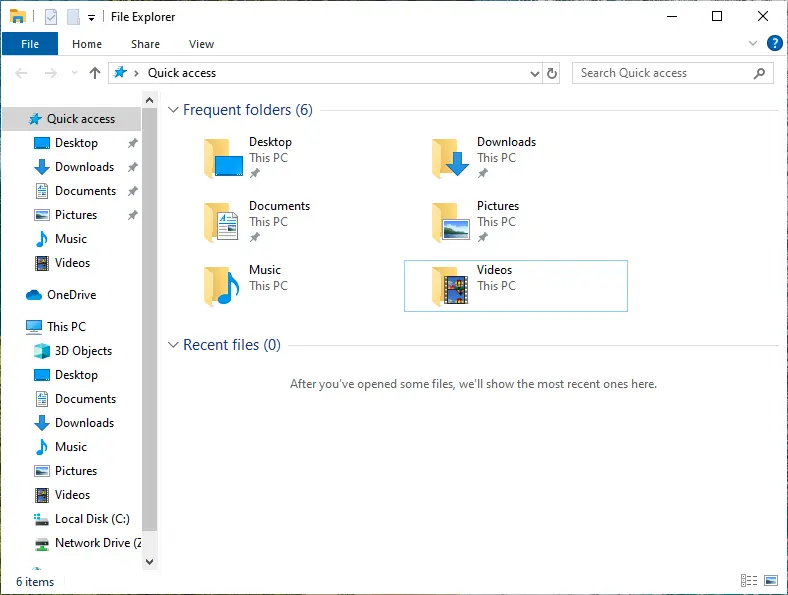Open Help with the question mark icon
Image resolution: width=788 pixels, height=595 pixels.
[774, 43]
